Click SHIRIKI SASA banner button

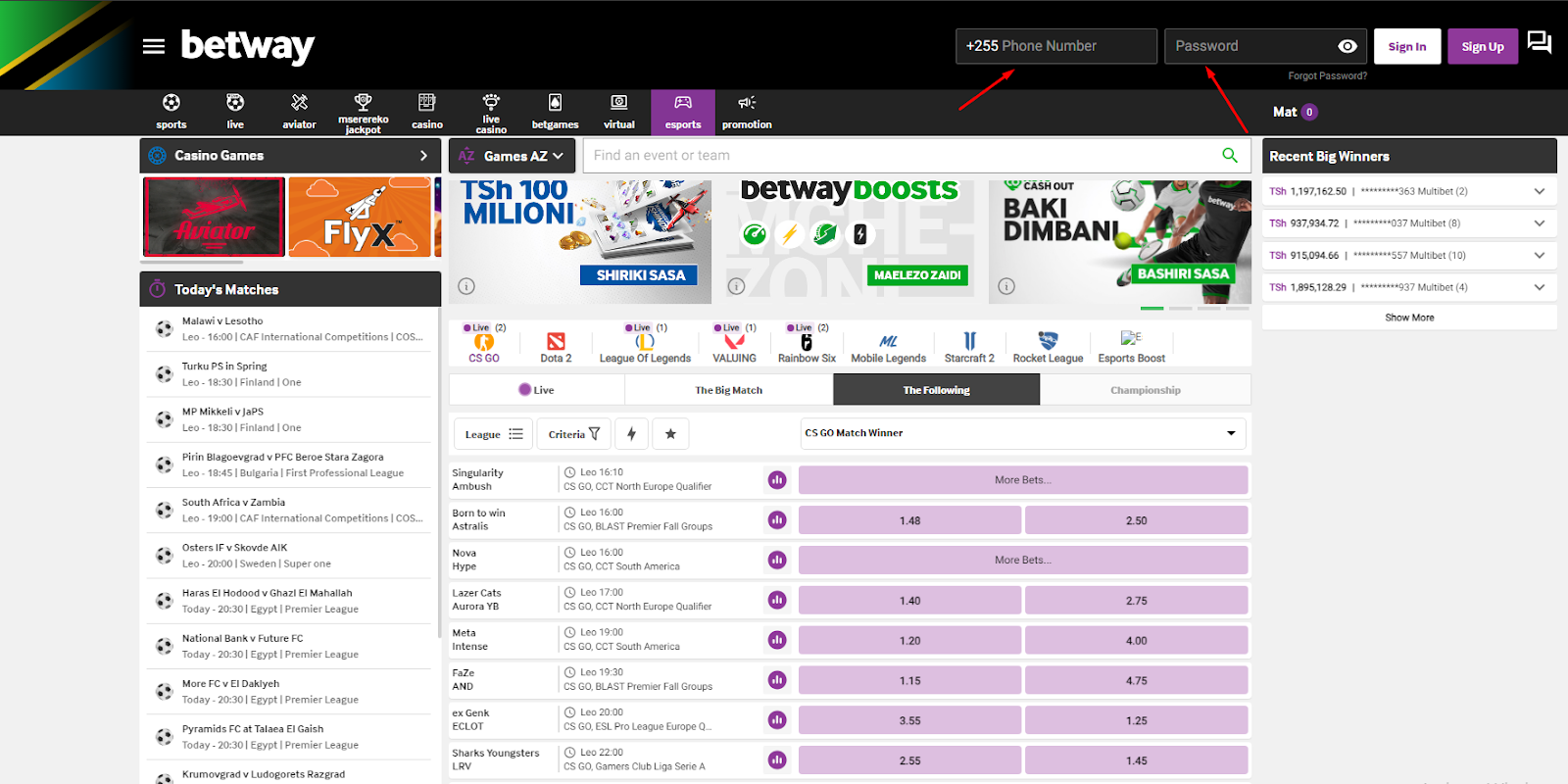click(640, 275)
